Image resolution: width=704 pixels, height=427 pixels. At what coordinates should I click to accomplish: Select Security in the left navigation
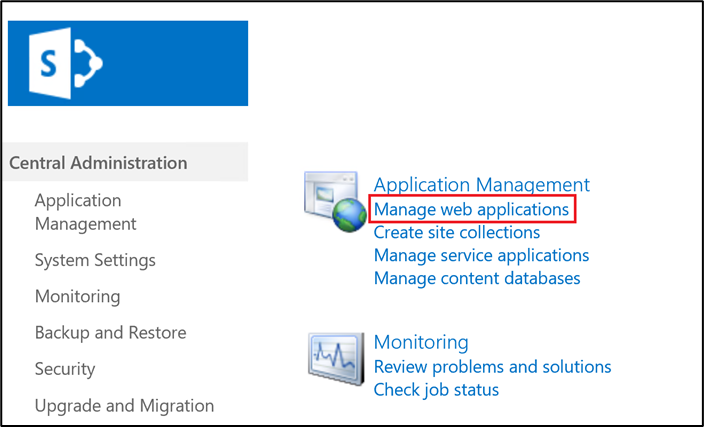pos(66,369)
